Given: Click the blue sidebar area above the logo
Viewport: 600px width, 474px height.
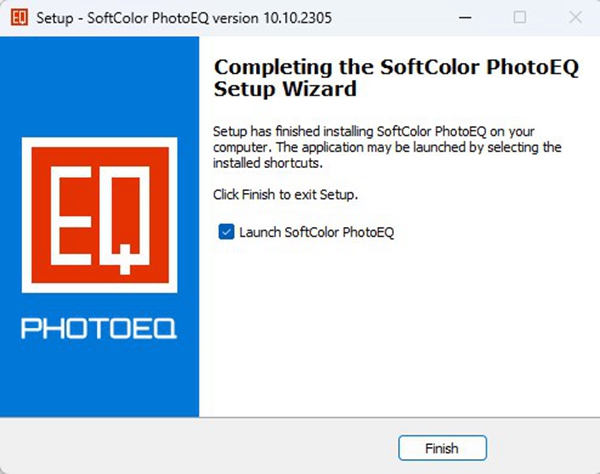Looking at the screenshot, I should click(x=99, y=87).
